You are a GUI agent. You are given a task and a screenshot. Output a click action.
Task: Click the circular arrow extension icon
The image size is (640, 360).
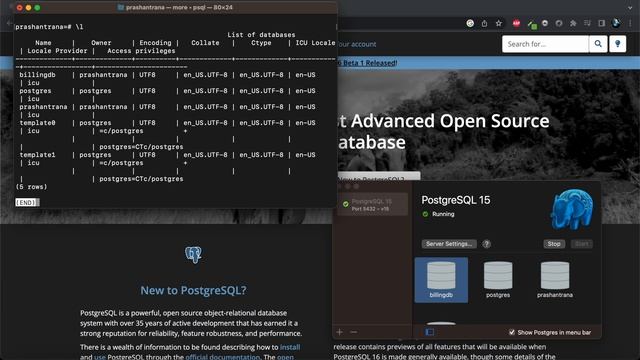tap(559, 23)
